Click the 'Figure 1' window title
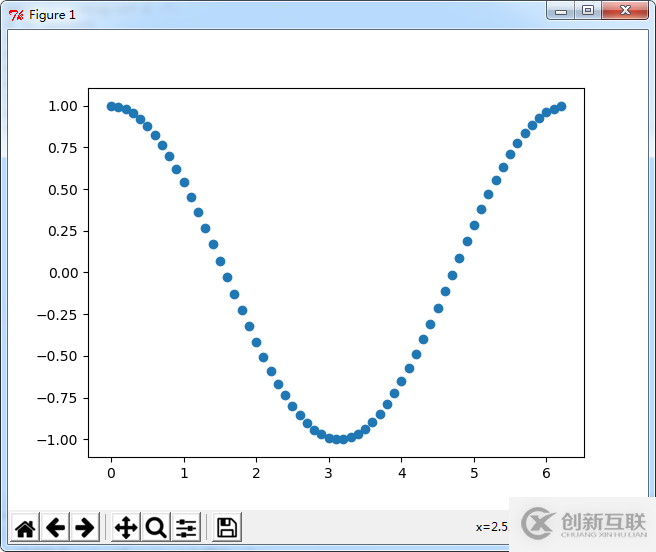This screenshot has width=656, height=552. coord(52,15)
